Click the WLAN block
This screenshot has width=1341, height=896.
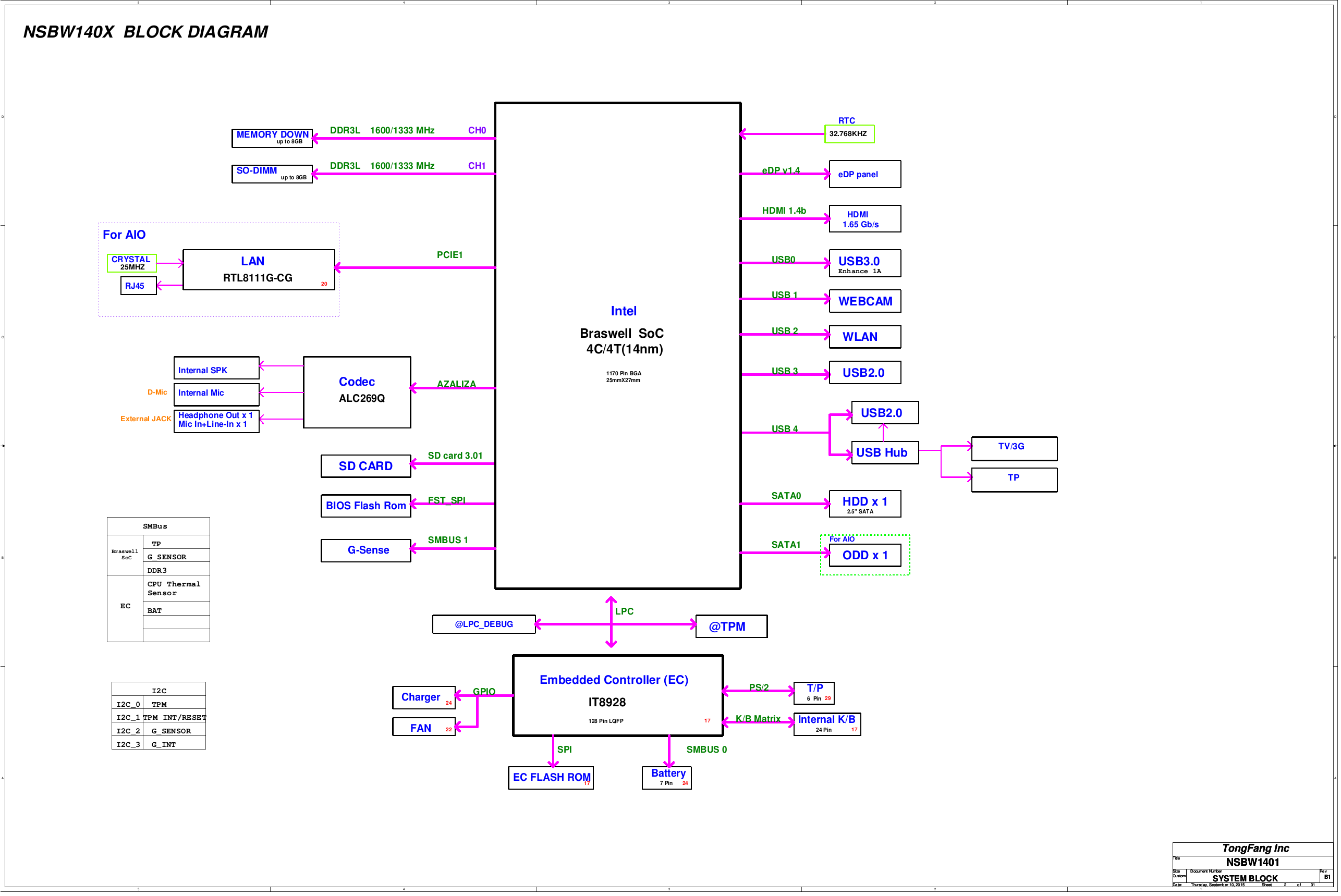[865, 337]
